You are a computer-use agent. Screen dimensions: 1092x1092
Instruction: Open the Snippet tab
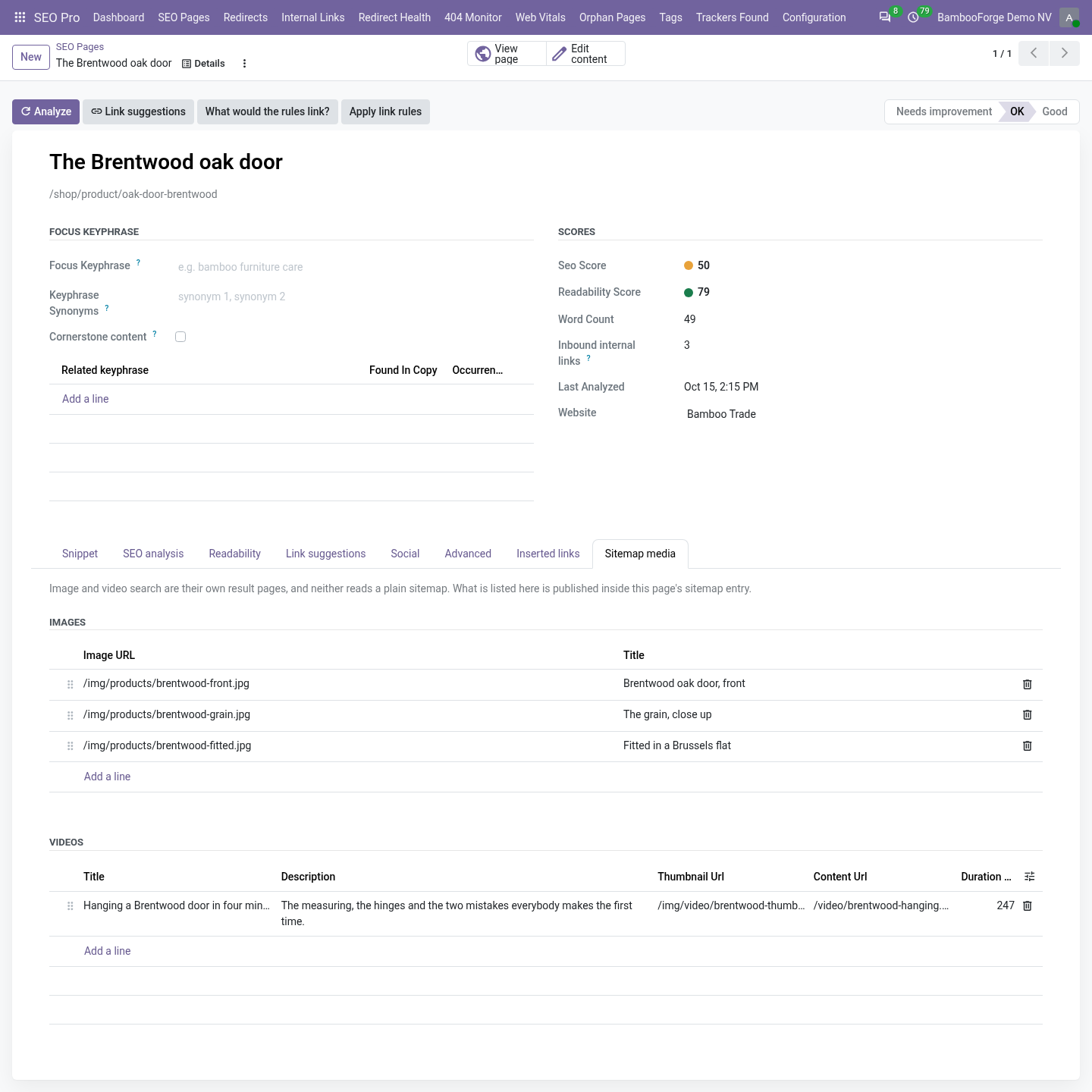pos(80,554)
